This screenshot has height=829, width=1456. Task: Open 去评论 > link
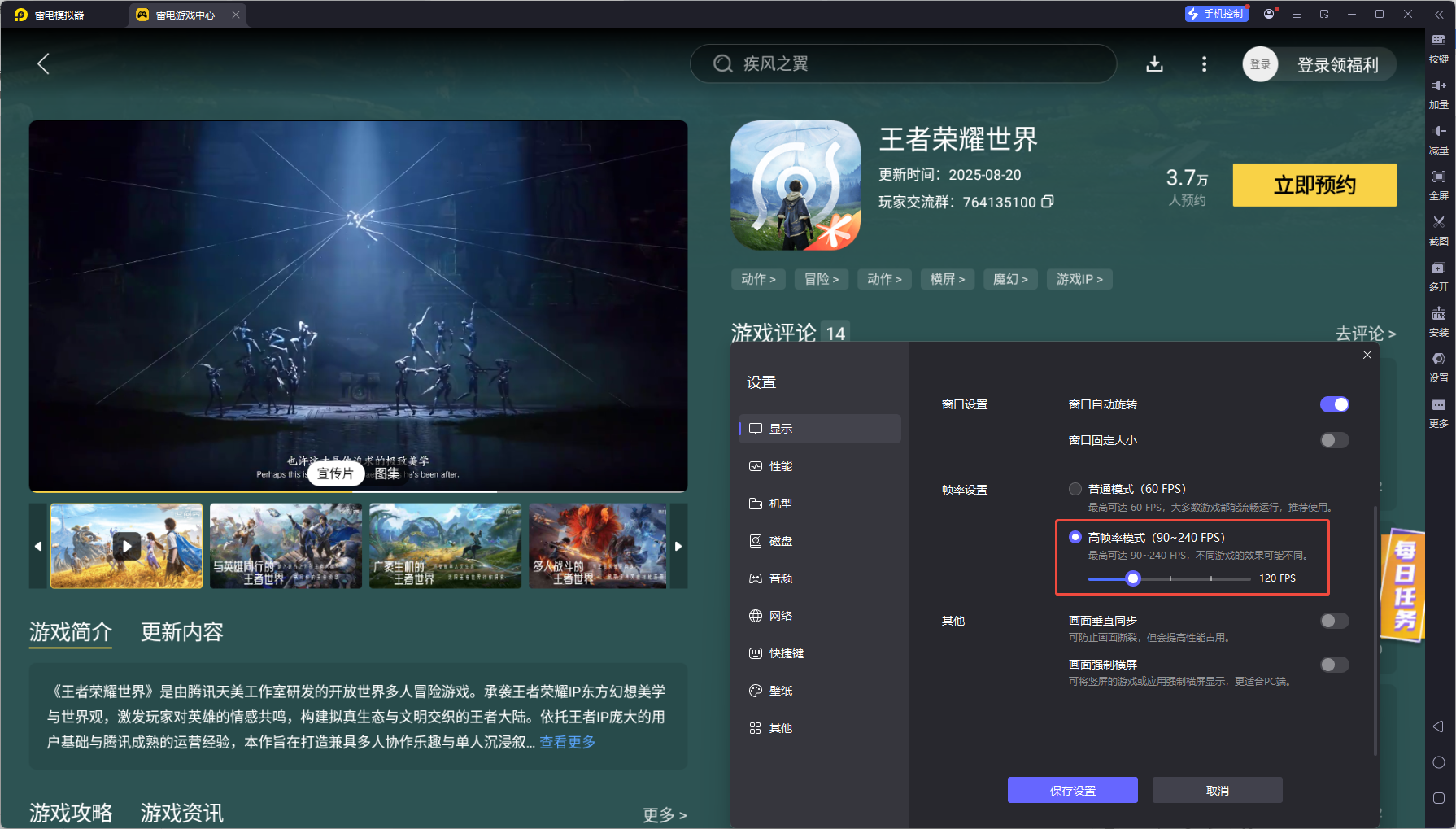1366,333
